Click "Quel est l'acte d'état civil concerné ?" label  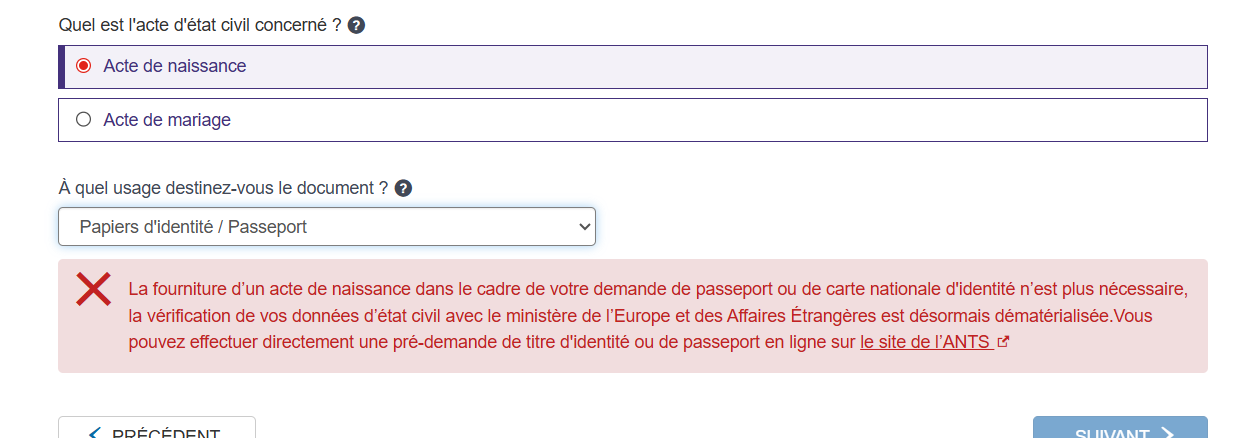pos(201,25)
